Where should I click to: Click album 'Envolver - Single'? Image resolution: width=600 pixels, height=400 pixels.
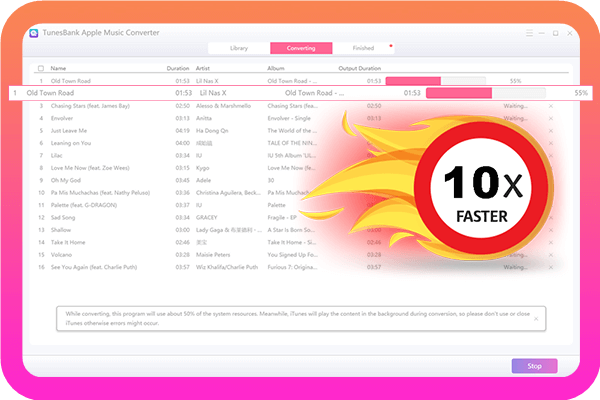(x=289, y=119)
